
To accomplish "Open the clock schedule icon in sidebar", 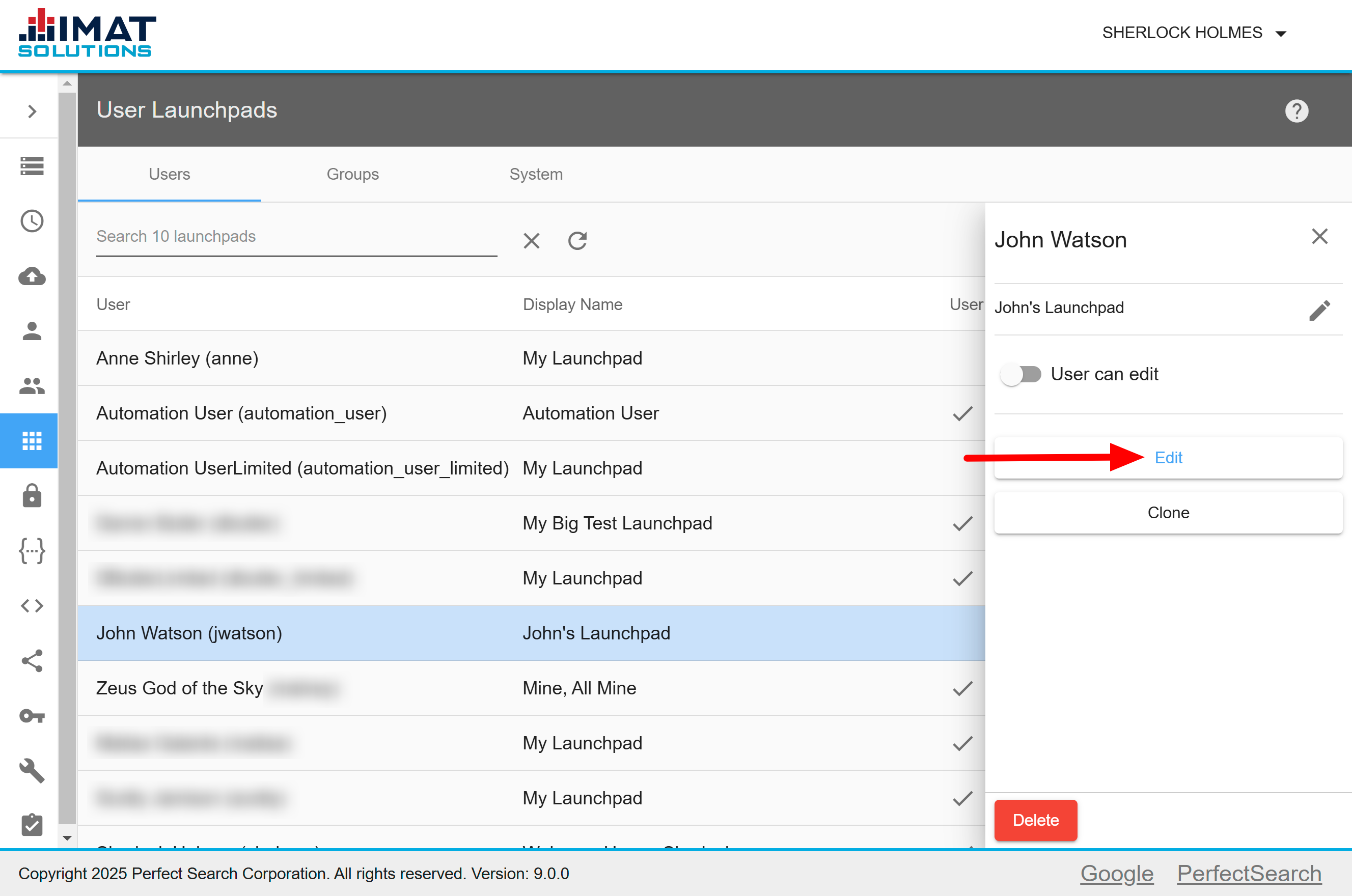I will coord(32,220).
